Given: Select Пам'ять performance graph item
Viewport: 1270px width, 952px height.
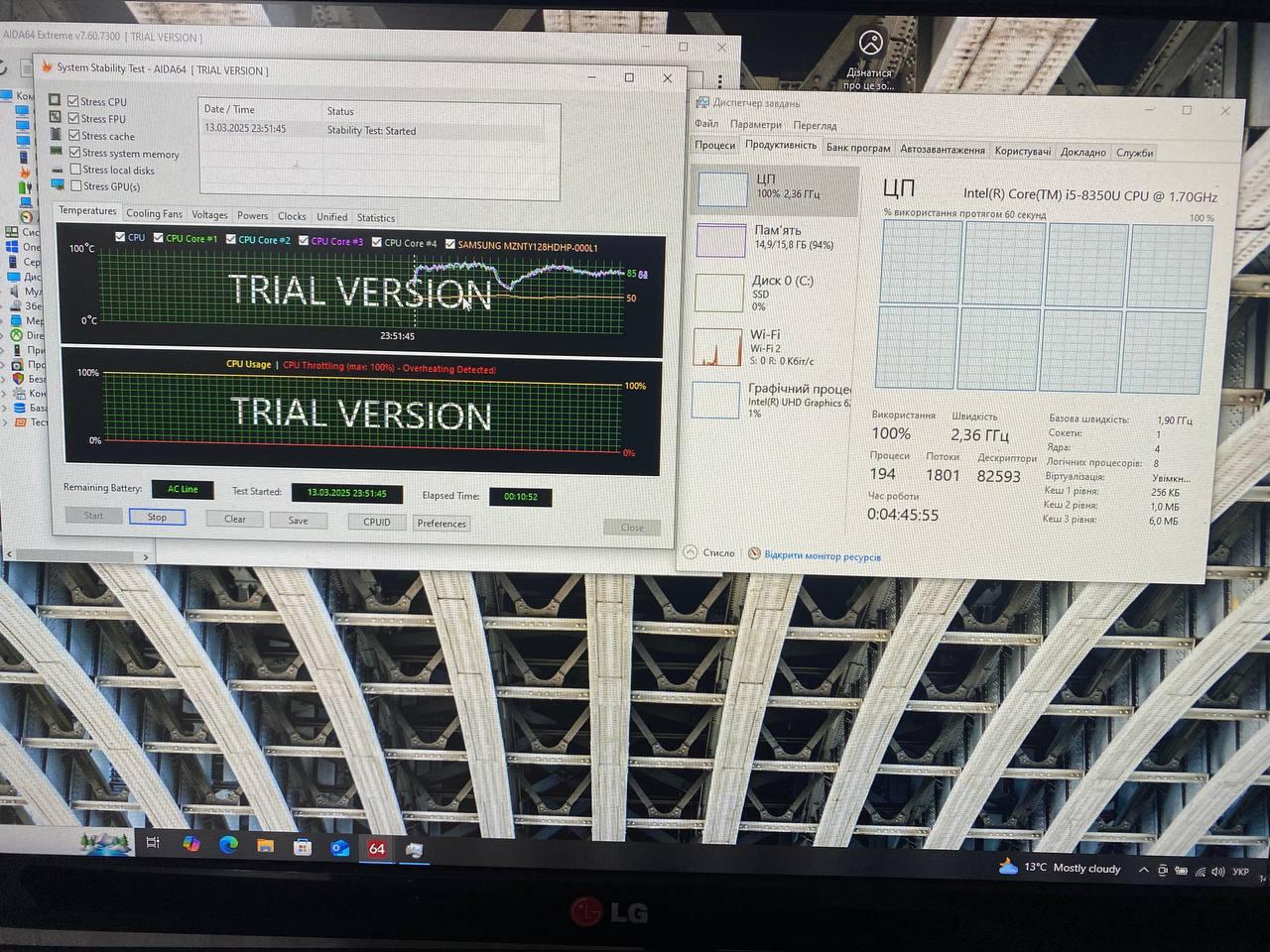Looking at the screenshot, I should [774, 238].
